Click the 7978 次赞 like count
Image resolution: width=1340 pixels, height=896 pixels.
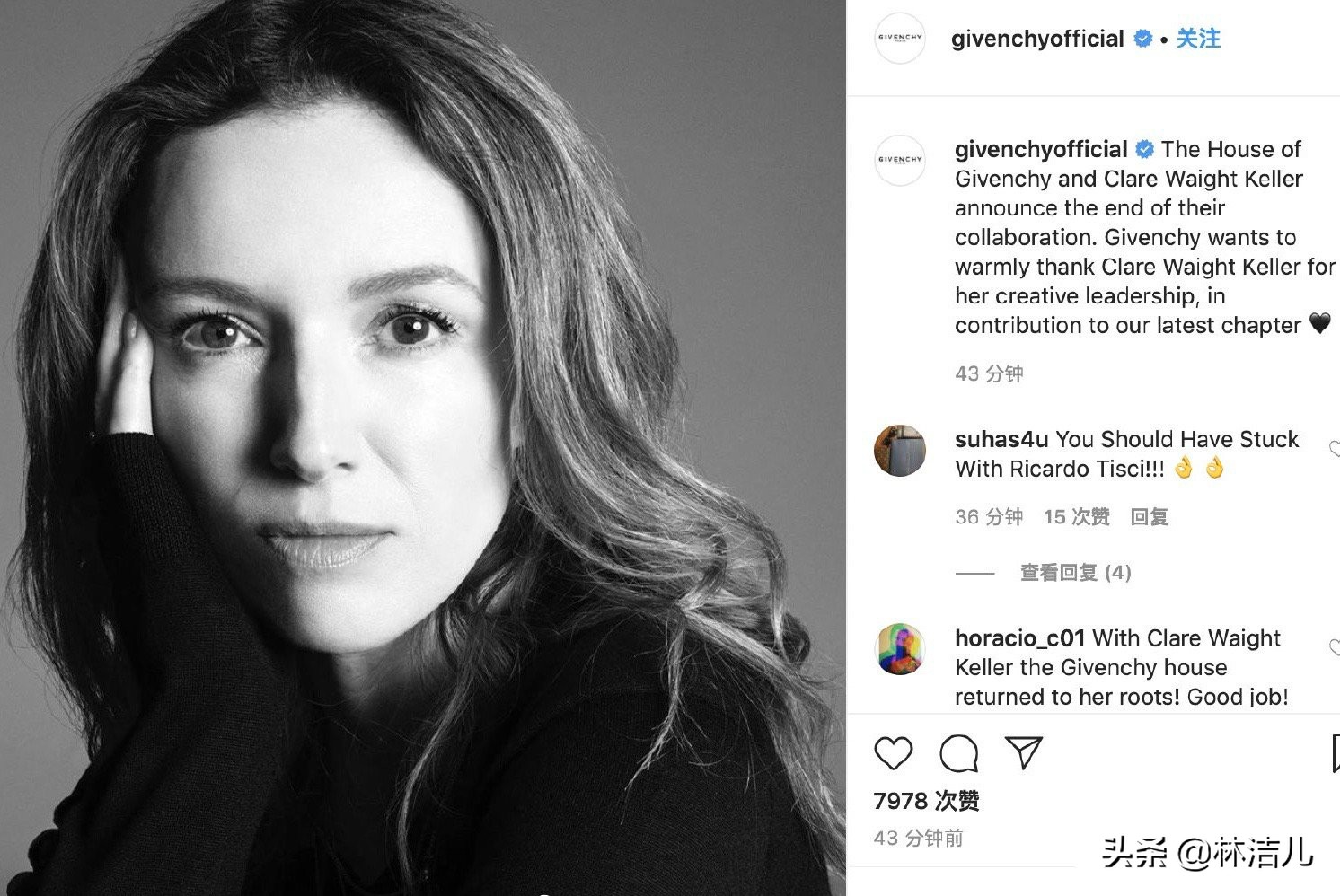927,800
